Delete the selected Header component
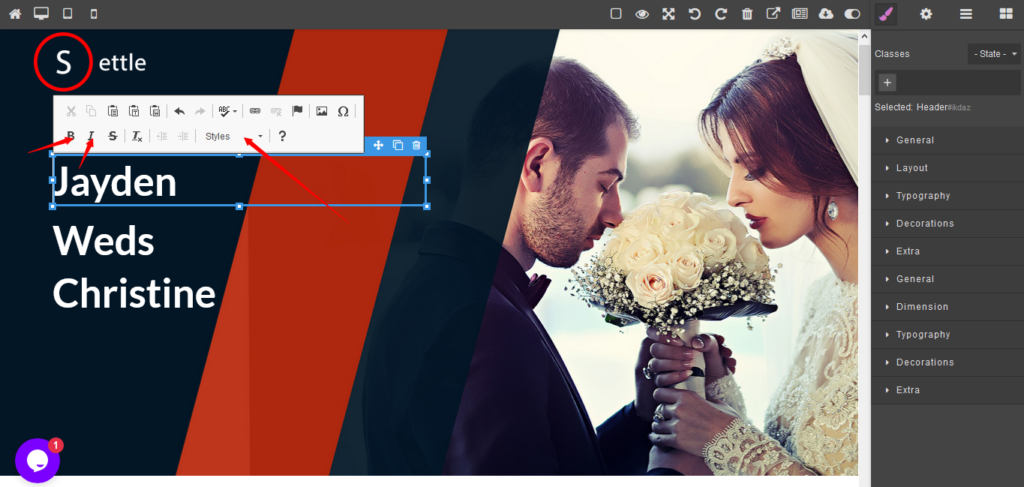 tap(416, 145)
